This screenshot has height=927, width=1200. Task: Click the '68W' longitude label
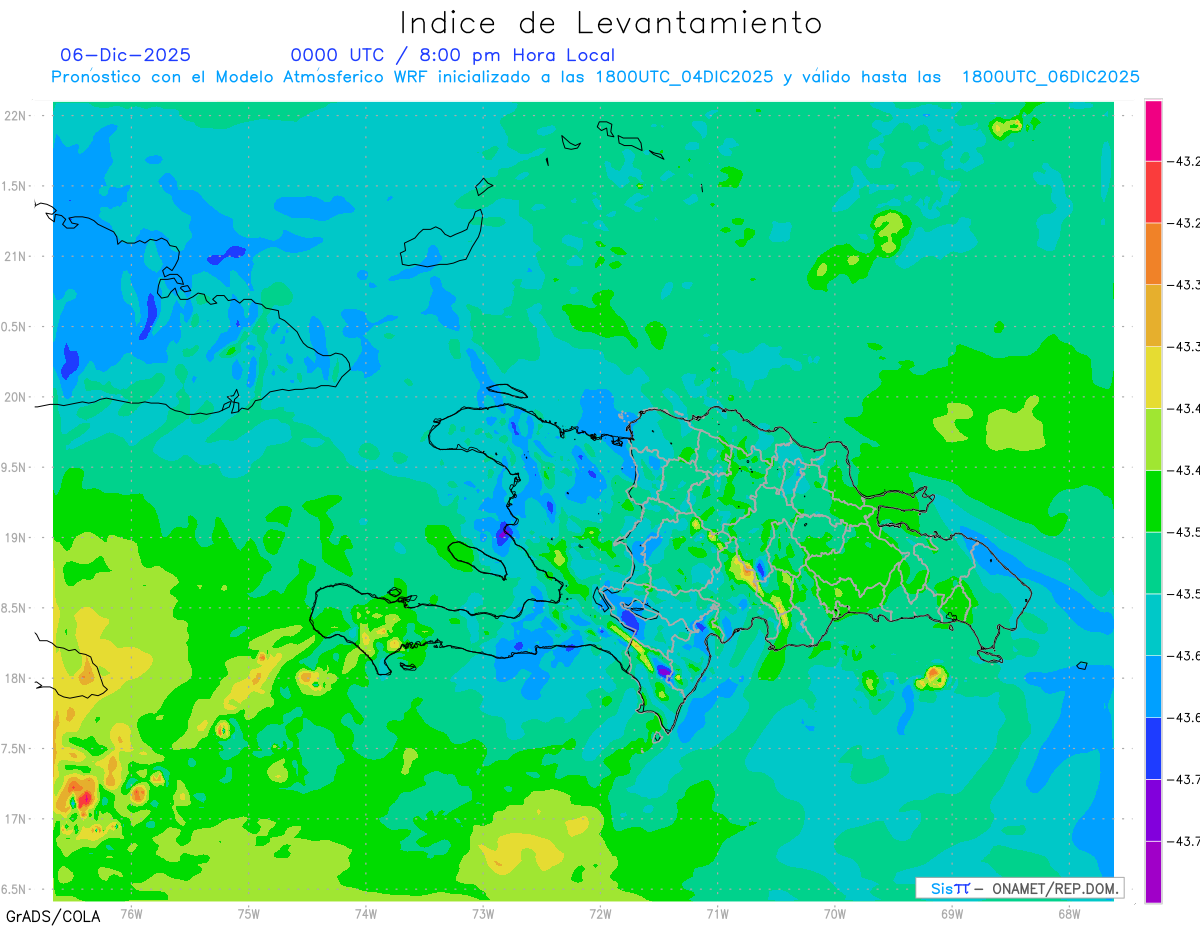(x=1069, y=912)
